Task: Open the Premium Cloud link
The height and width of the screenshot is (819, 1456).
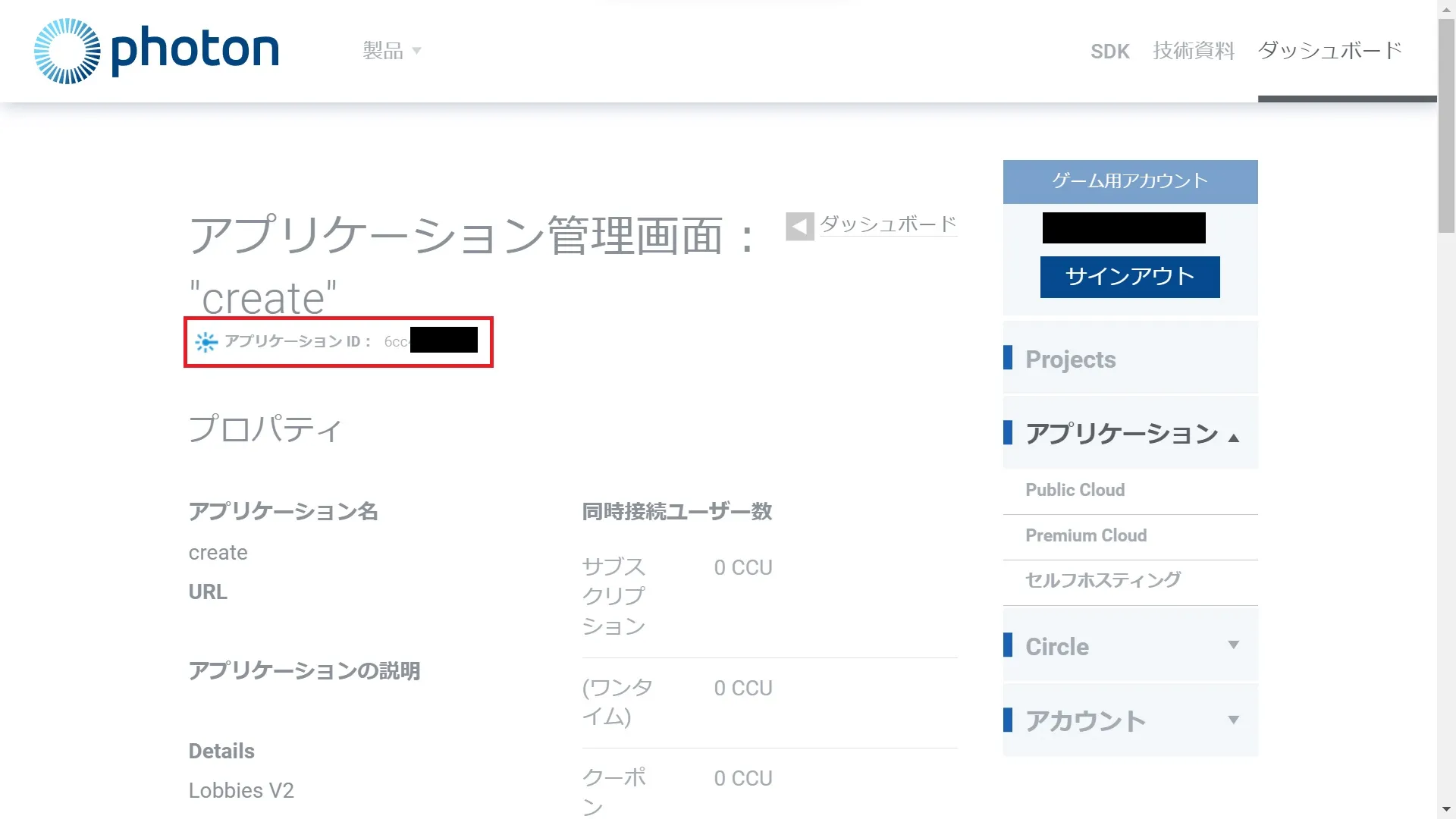Action: (1086, 535)
